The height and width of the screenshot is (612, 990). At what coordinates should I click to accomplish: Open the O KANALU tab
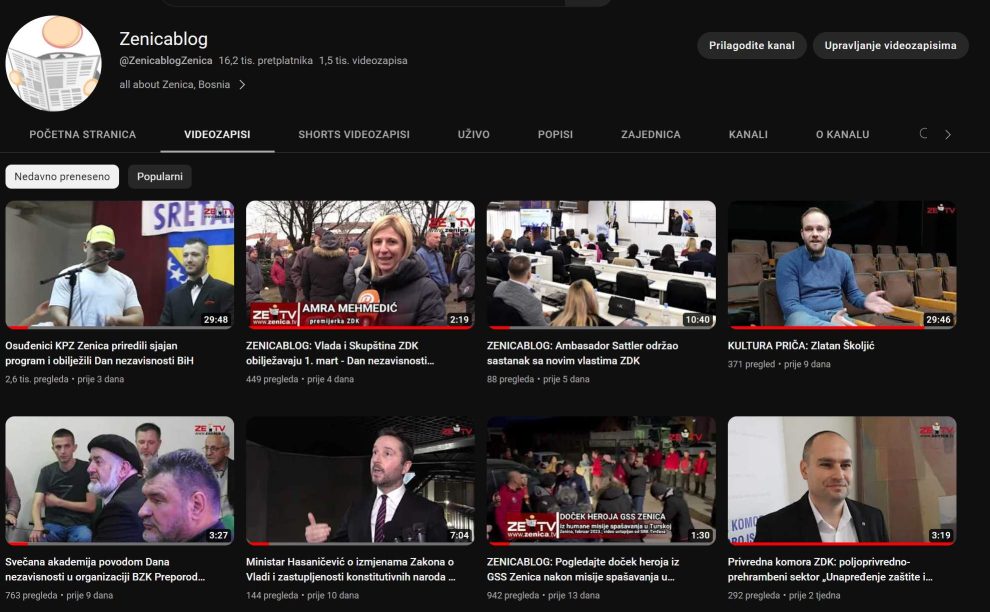[x=842, y=134]
